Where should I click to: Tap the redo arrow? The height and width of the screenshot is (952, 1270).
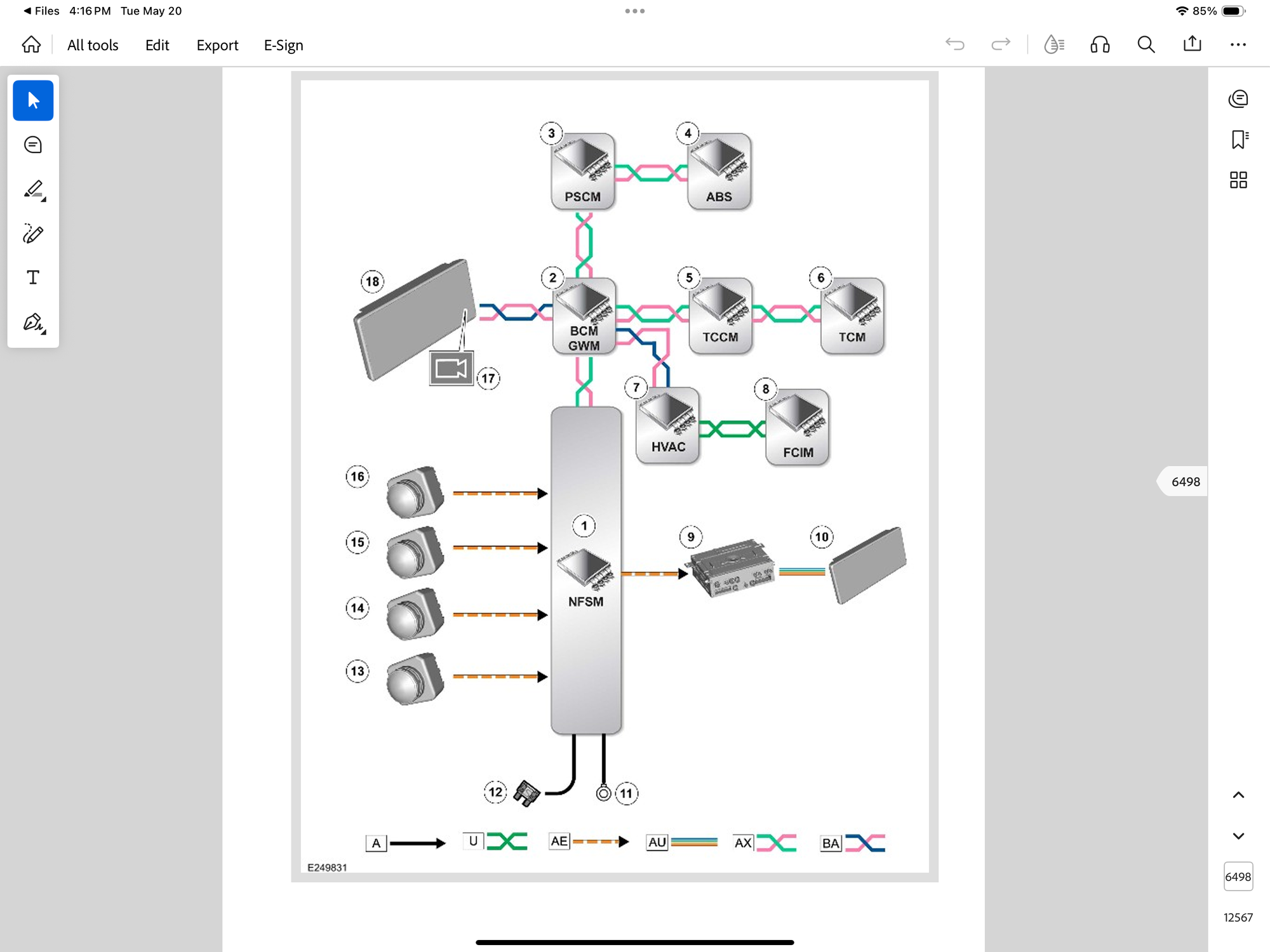[1001, 44]
